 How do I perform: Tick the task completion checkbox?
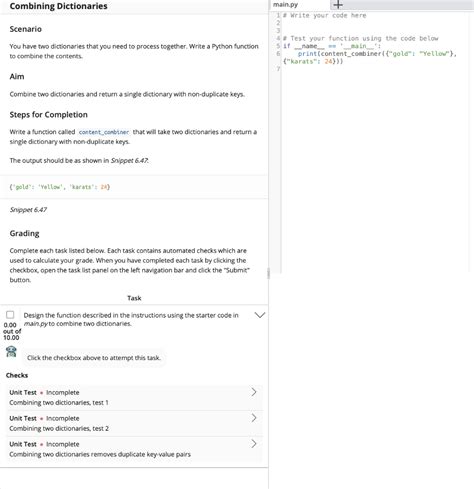10,315
